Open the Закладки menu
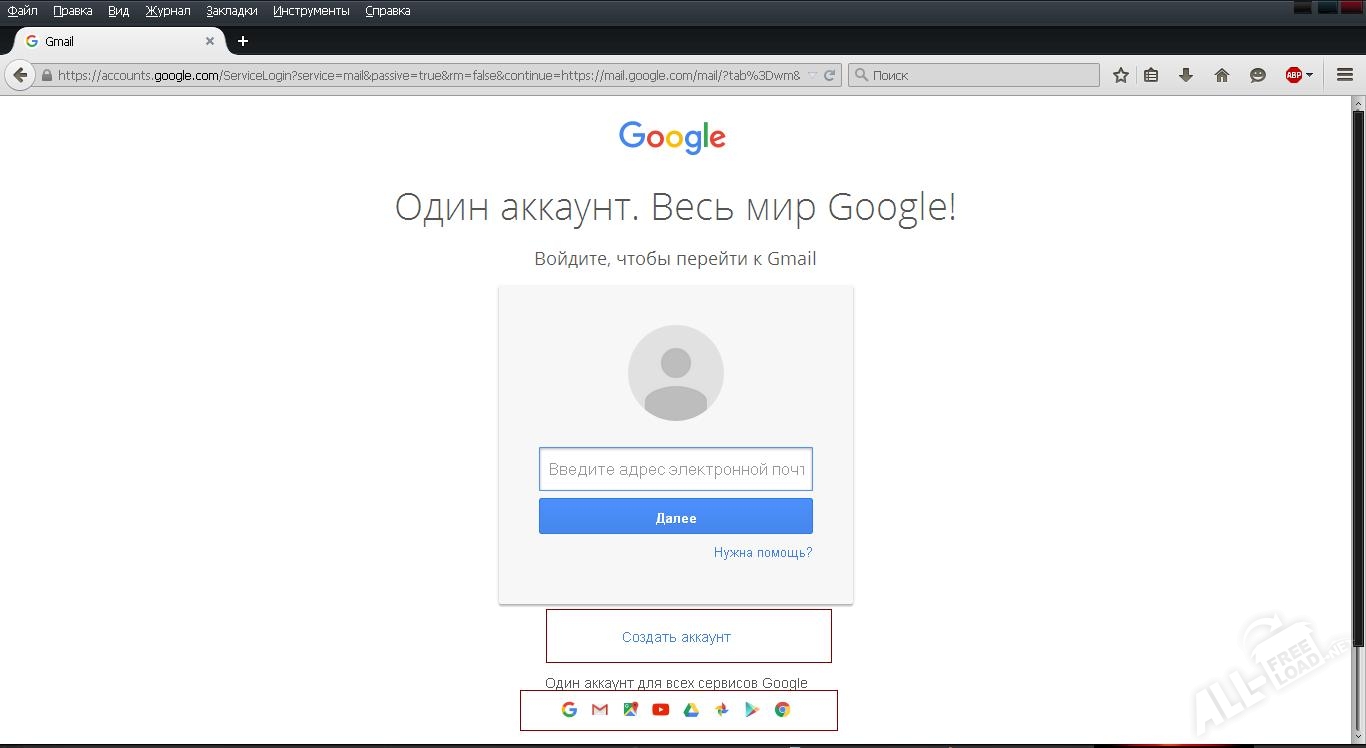This screenshot has width=1366, height=748. click(x=231, y=11)
